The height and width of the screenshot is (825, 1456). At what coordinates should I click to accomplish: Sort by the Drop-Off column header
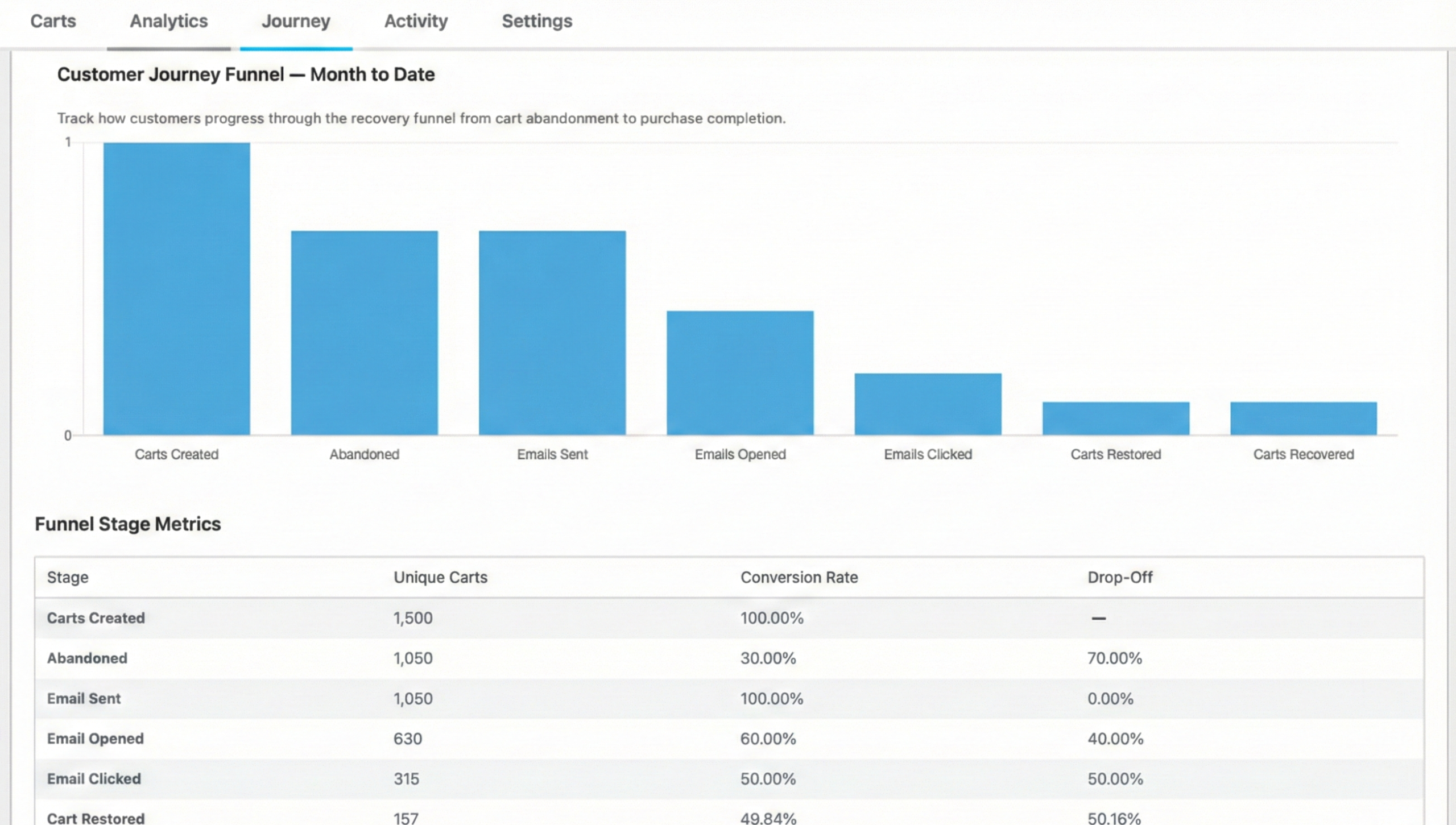[x=1120, y=577]
